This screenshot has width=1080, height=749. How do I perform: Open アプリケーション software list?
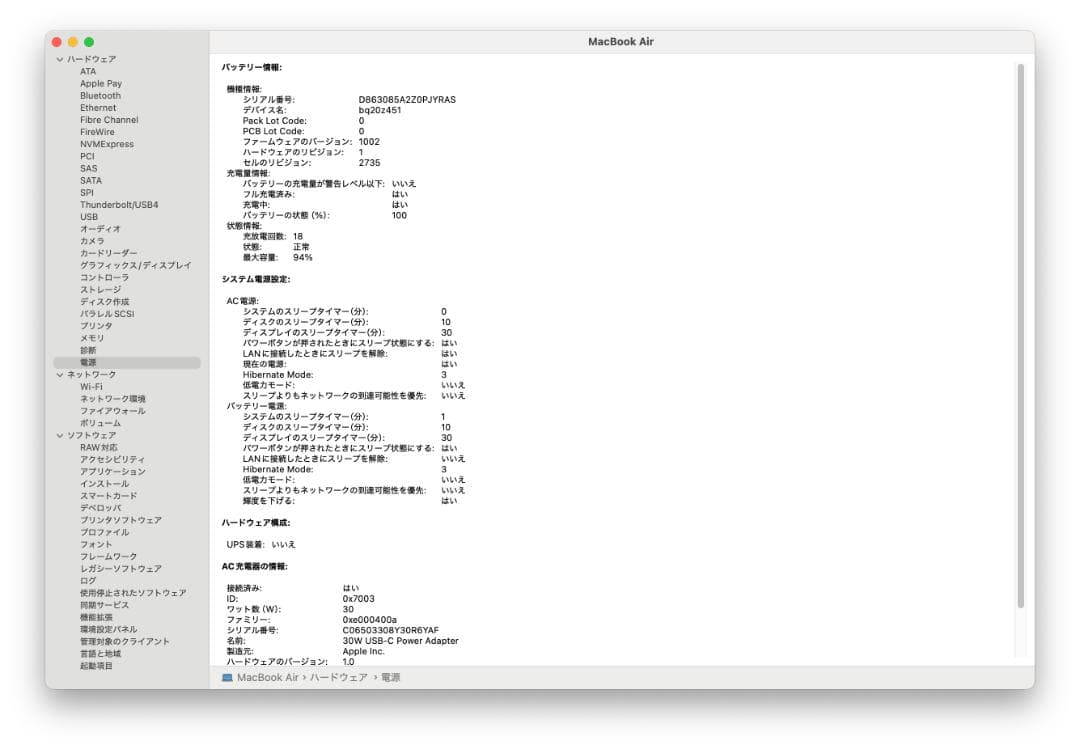pos(112,472)
